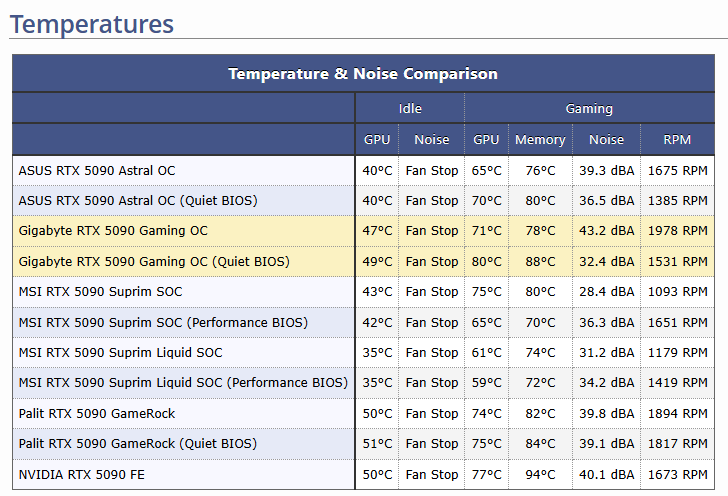Click the 94°C memory temperature cell
The height and width of the screenshot is (496, 728).
coord(540,475)
